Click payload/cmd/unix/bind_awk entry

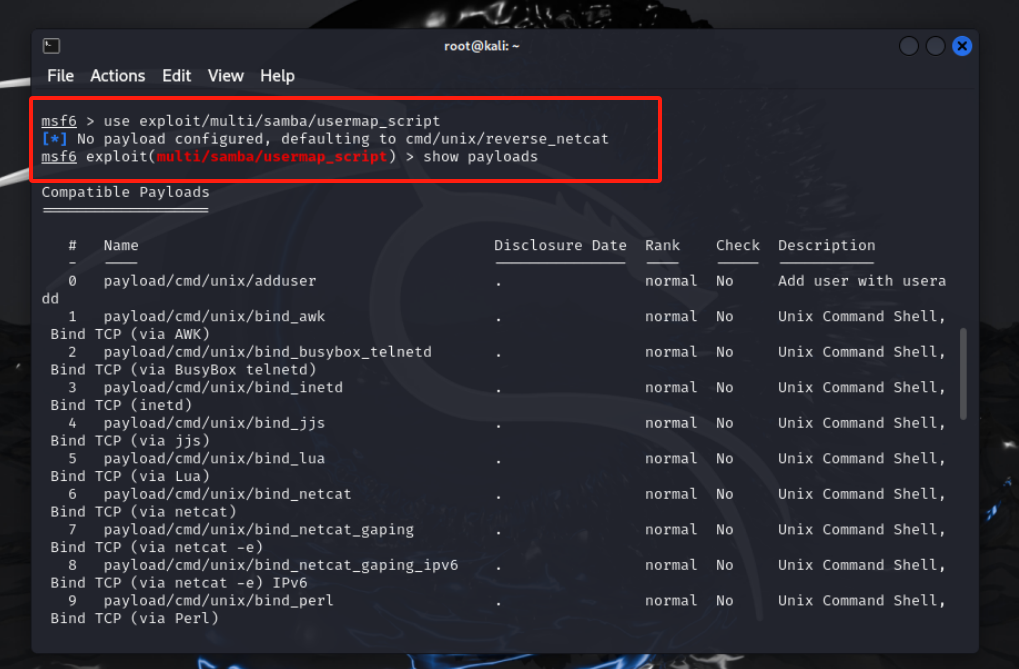click(x=214, y=317)
